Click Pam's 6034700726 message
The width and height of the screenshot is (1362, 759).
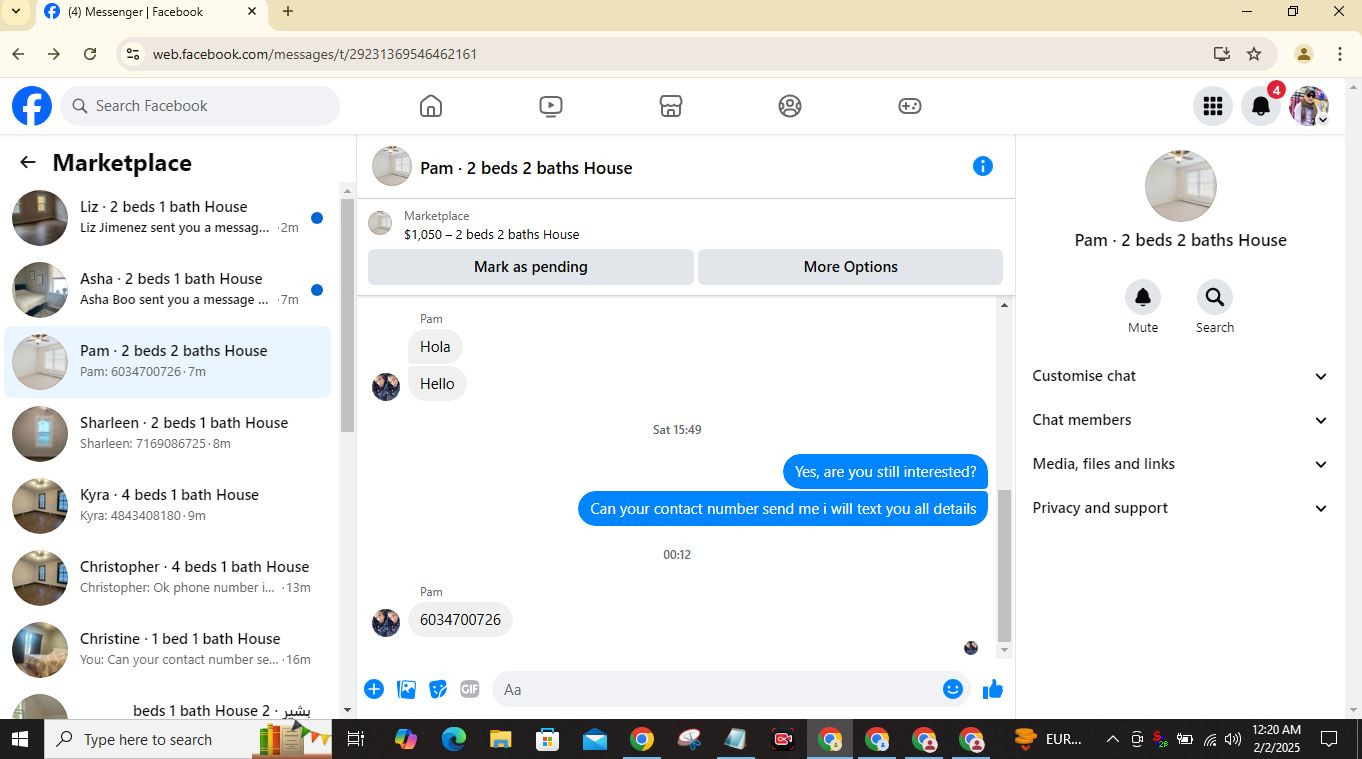tap(460, 620)
